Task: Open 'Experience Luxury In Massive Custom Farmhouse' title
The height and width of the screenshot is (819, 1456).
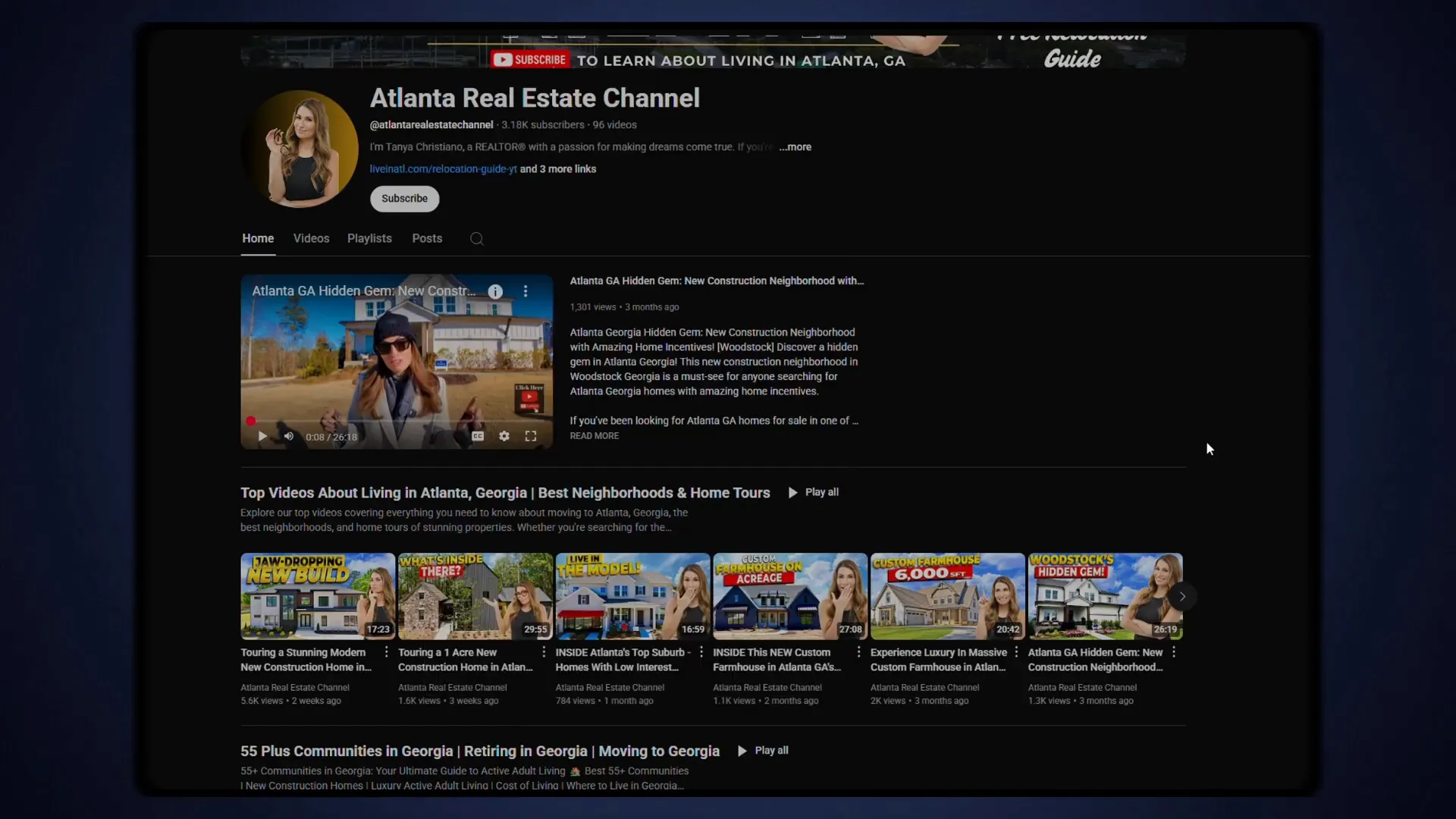Action: (939, 660)
